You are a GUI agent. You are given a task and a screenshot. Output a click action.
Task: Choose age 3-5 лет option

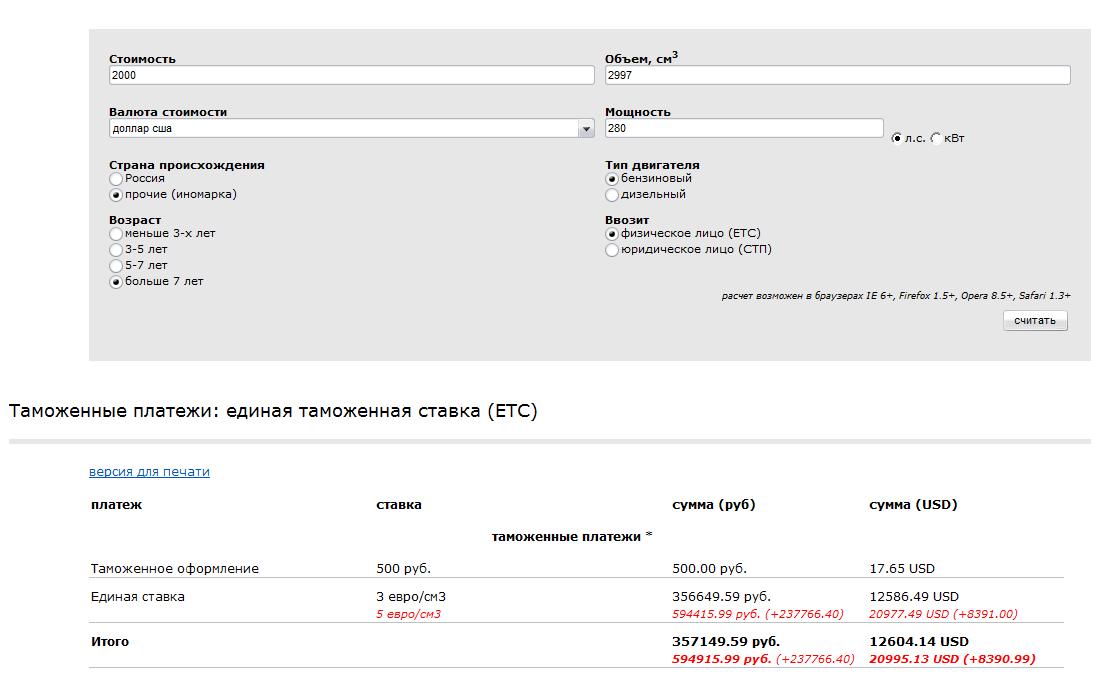coord(116,250)
